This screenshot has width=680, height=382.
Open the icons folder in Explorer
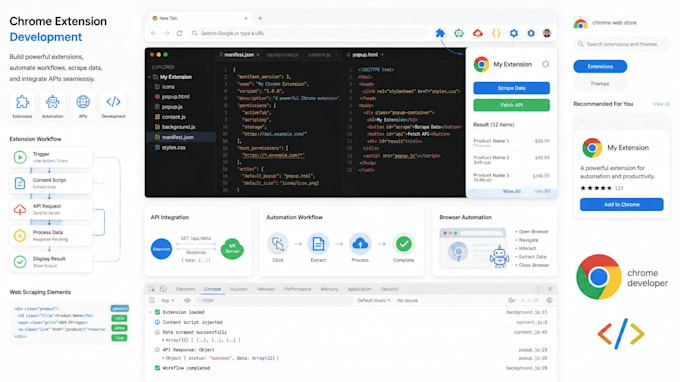168,87
